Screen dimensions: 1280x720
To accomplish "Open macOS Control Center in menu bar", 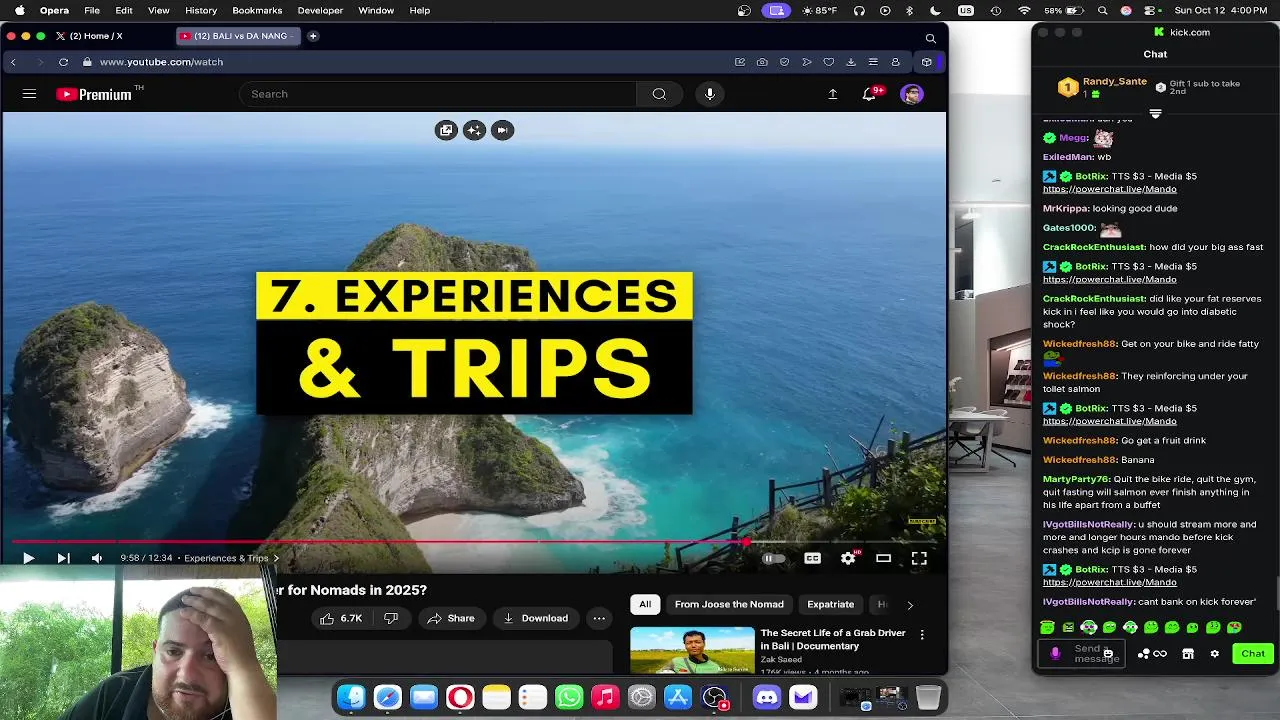I will (1148, 10).
